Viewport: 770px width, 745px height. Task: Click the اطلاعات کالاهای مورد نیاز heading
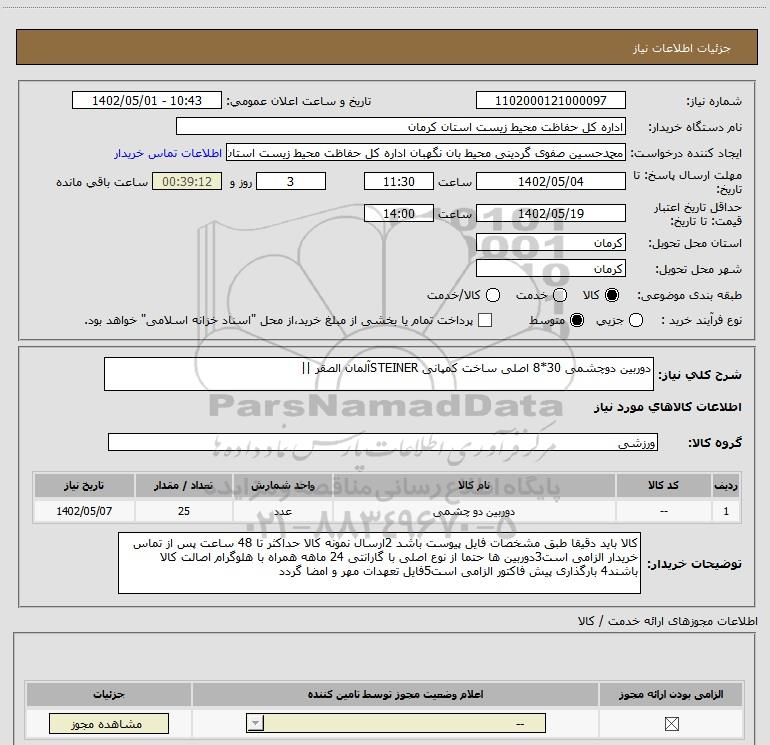click(x=668, y=407)
